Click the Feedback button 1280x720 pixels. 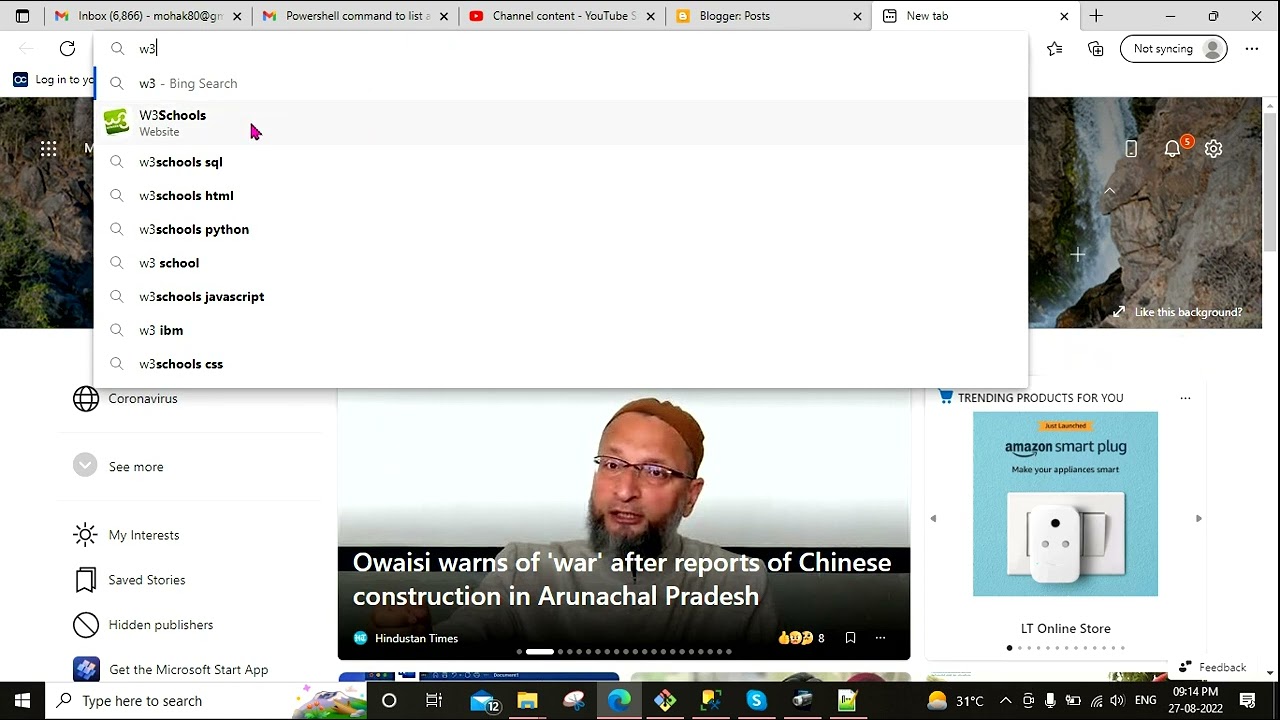coord(1212,667)
